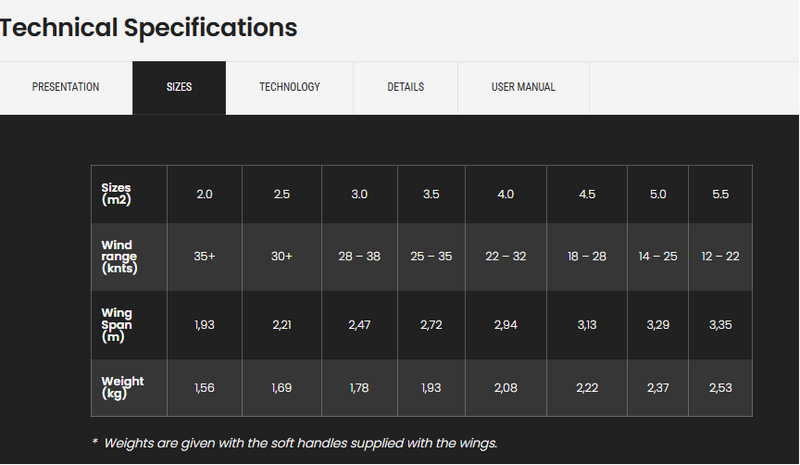Click the 2,53 weight cell
Viewport: 800px width, 465px height.
pyautogui.click(x=720, y=387)
